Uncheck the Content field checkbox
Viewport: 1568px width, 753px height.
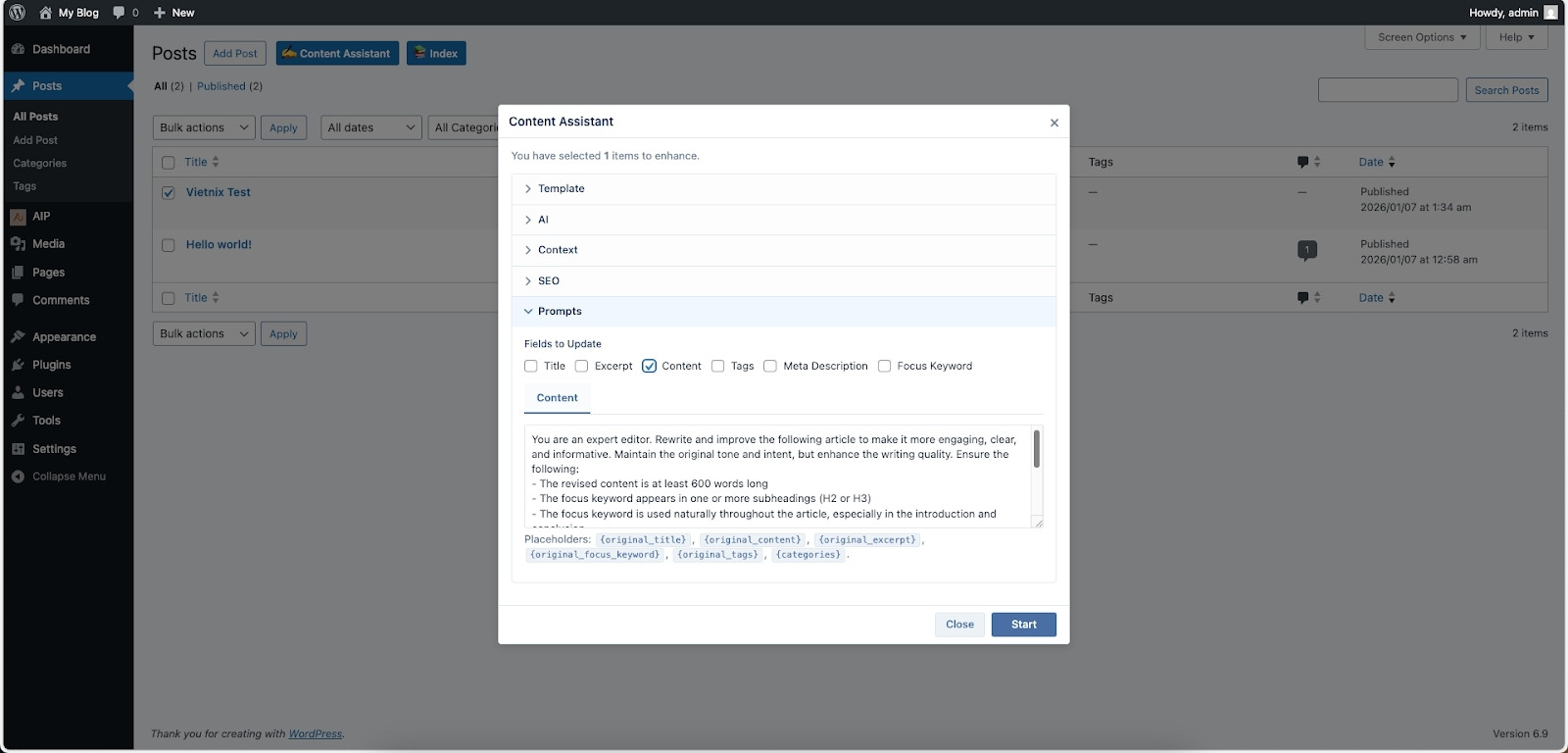649,367
